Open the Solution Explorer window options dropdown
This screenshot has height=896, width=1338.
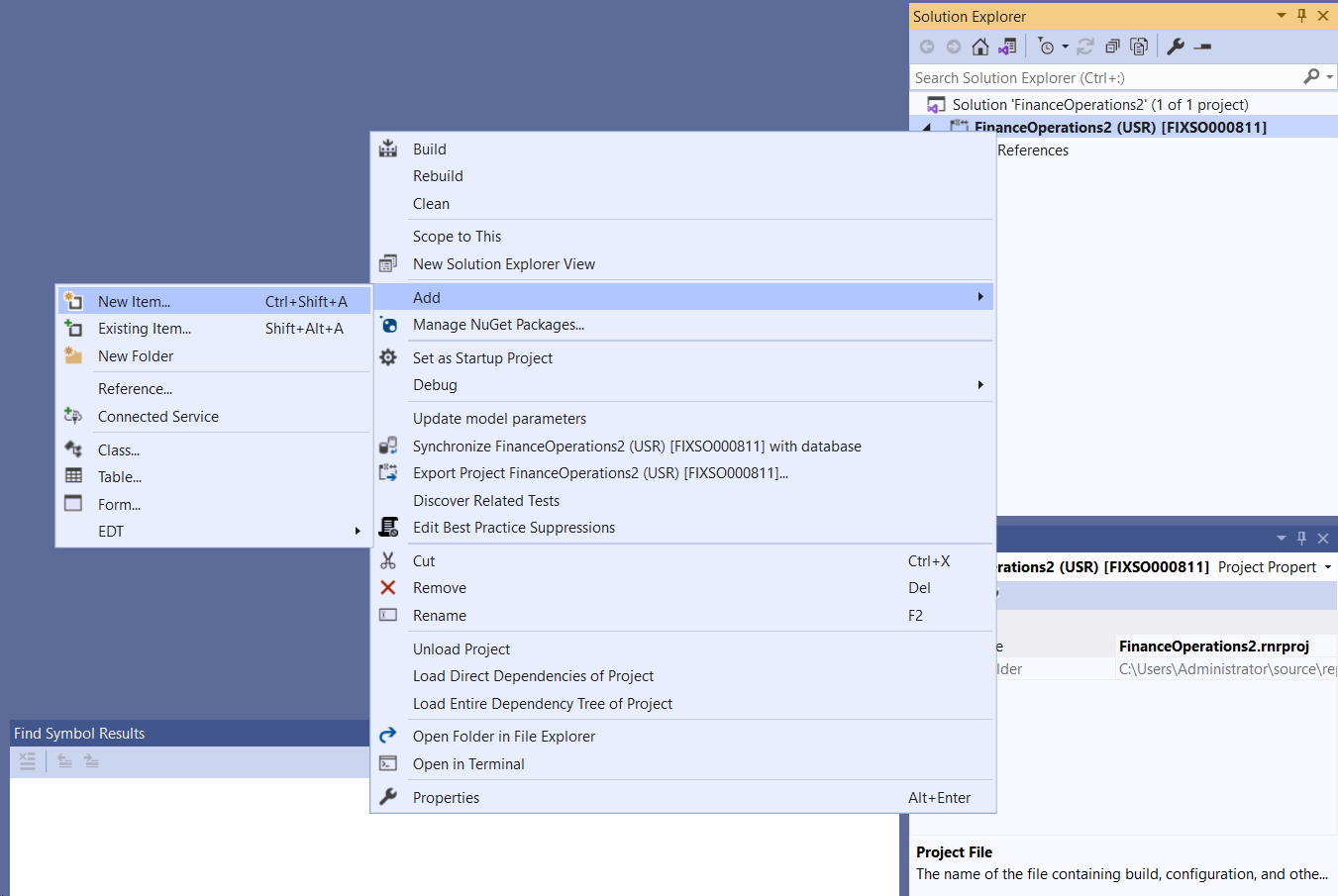tap(1281, 16)
